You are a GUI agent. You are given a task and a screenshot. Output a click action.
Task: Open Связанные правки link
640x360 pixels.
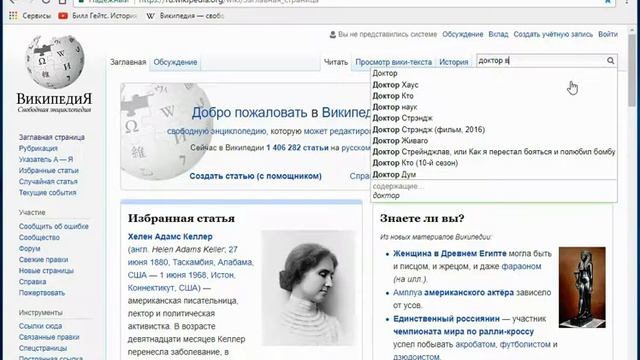tap(49, 337)
